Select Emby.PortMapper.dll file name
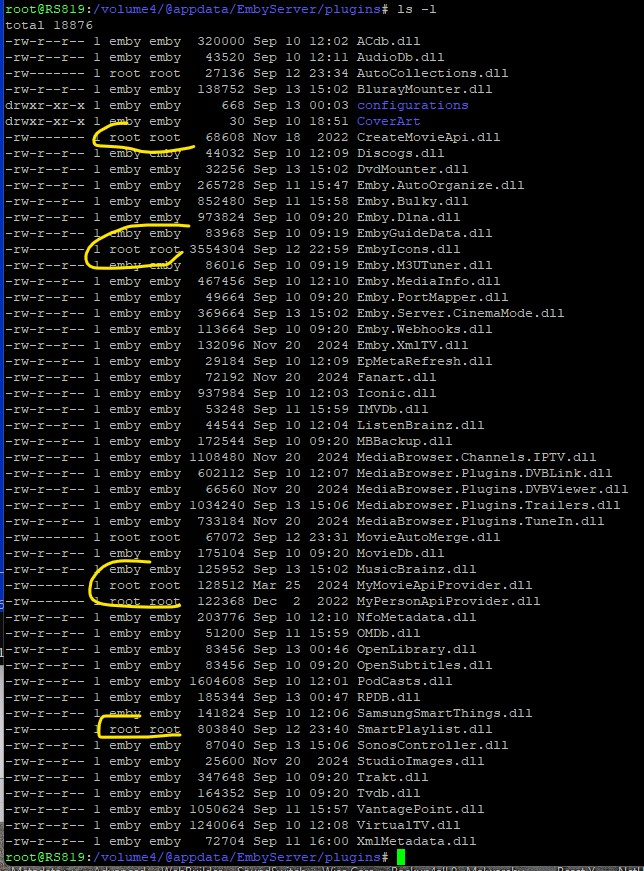This screenshot has height=871, width=644. 432,297
